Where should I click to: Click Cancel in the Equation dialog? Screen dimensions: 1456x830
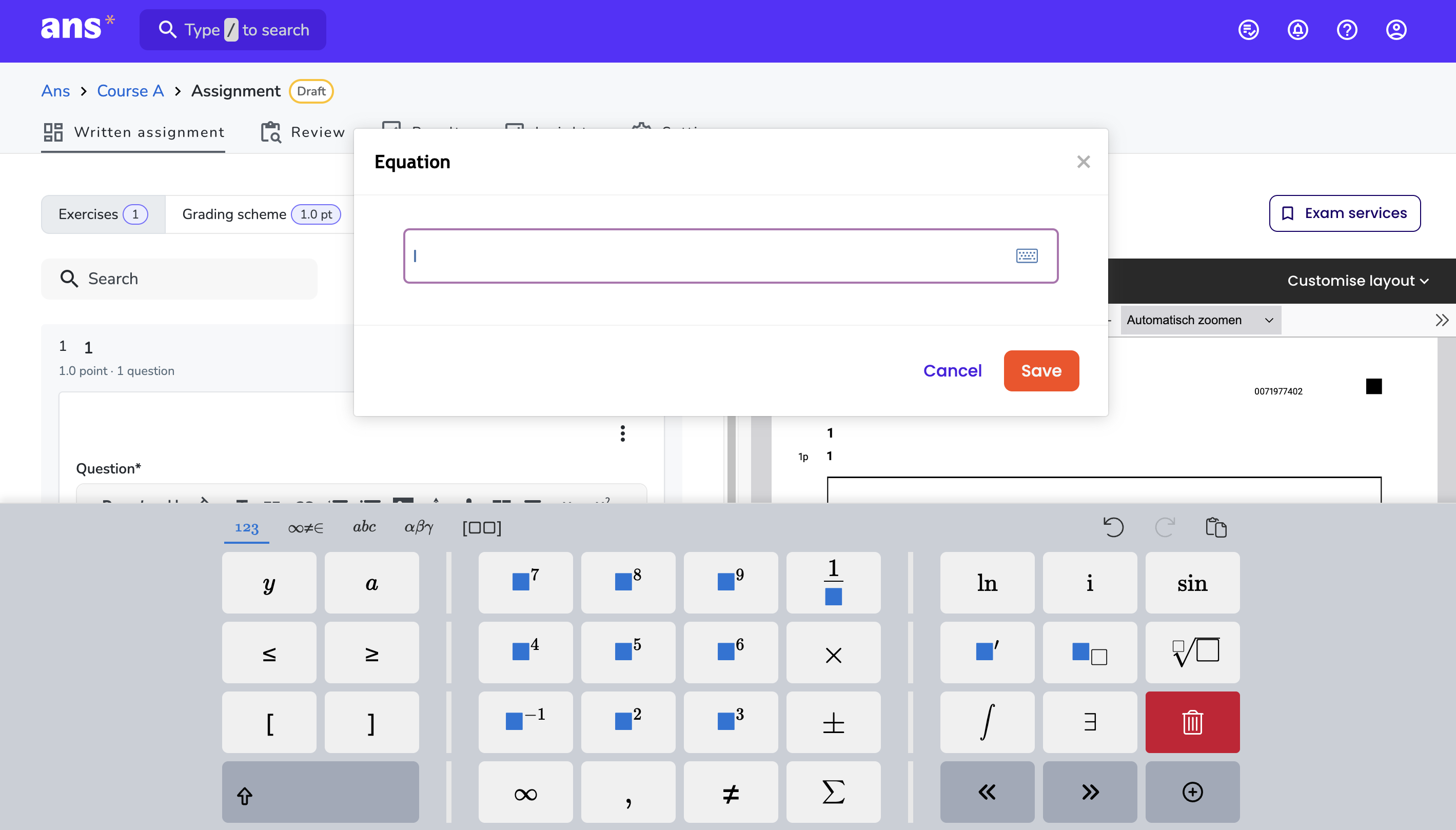[x=952, y=370]
